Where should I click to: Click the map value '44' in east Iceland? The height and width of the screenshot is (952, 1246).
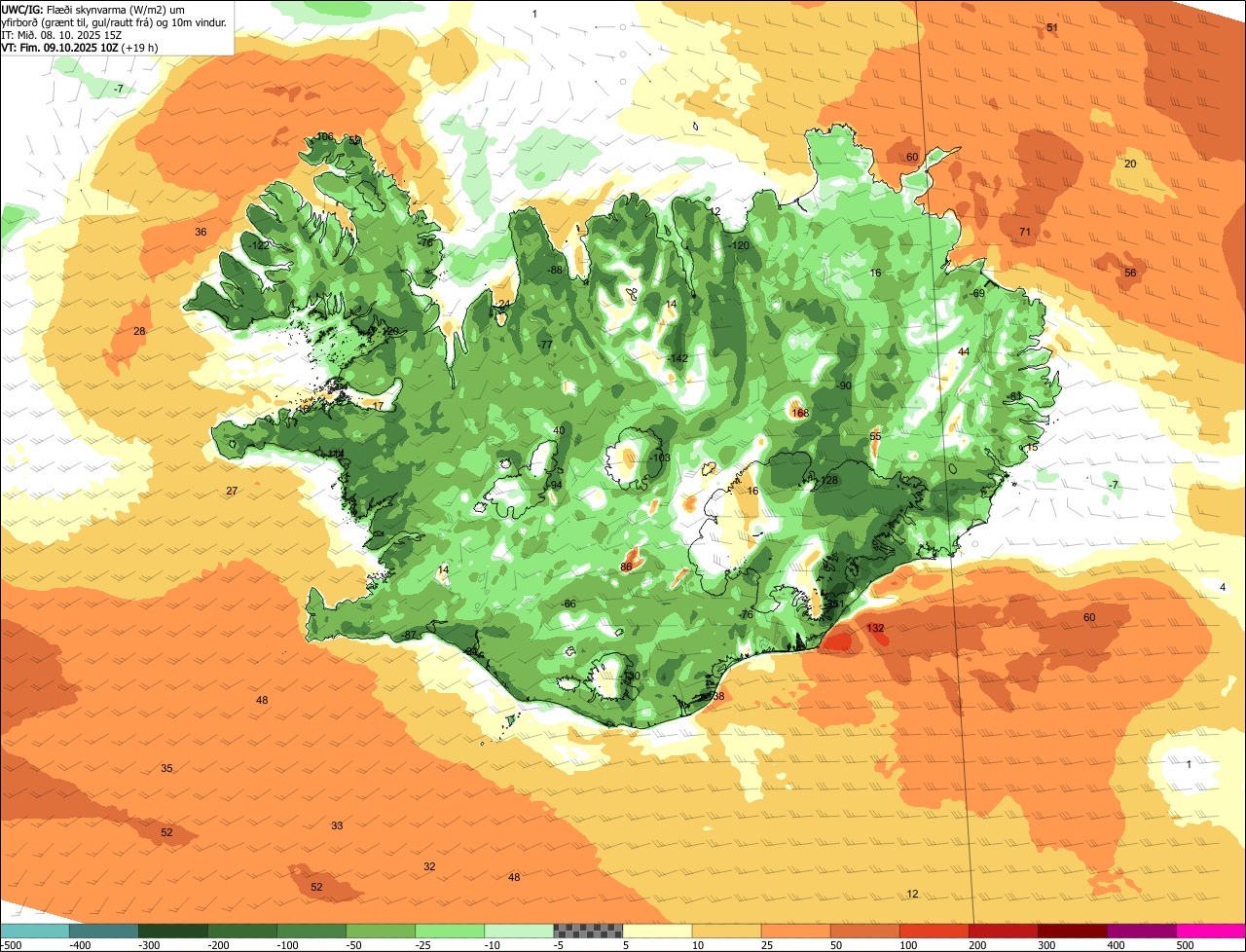pyautogui.click(x=964, y=352)
